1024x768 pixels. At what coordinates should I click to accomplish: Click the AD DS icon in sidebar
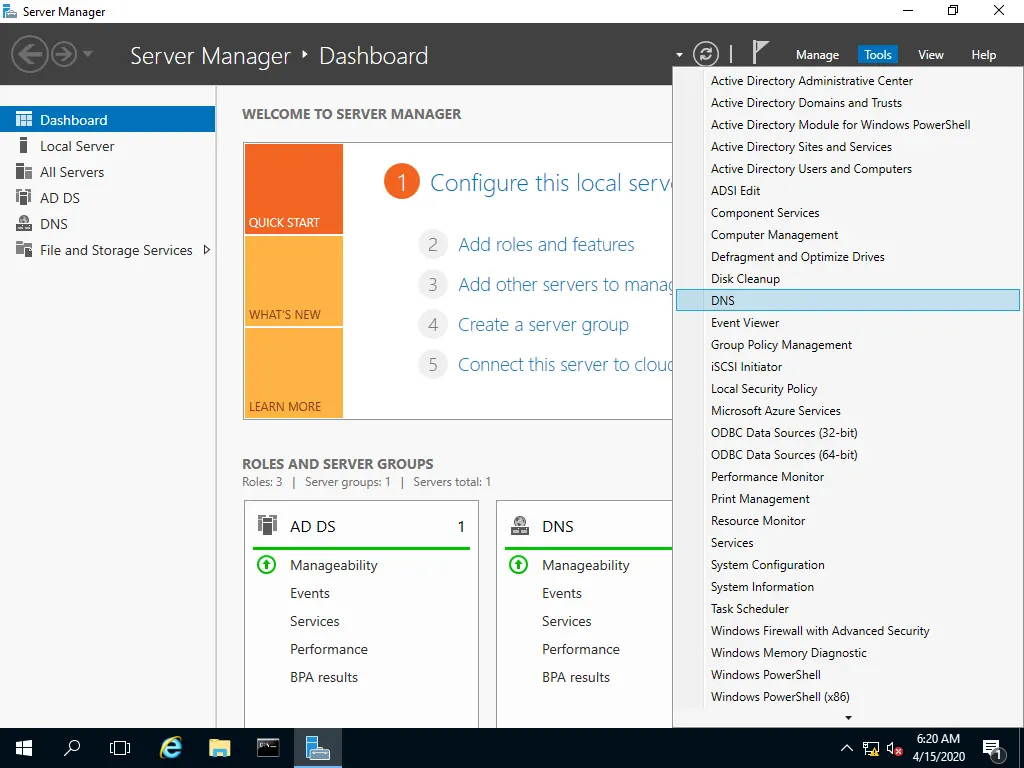(24, 198)
